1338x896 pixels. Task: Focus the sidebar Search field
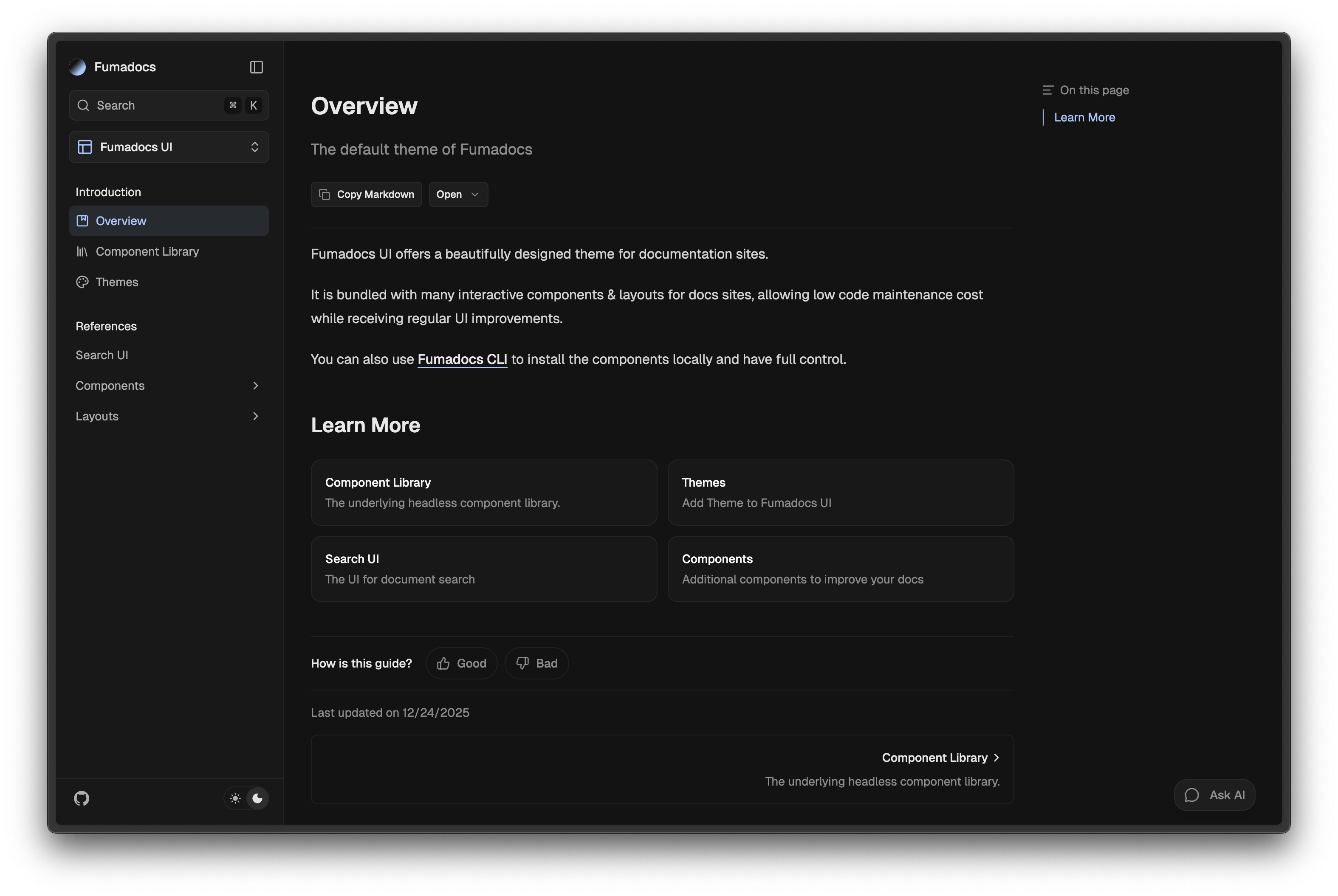[x=169, y=105]
